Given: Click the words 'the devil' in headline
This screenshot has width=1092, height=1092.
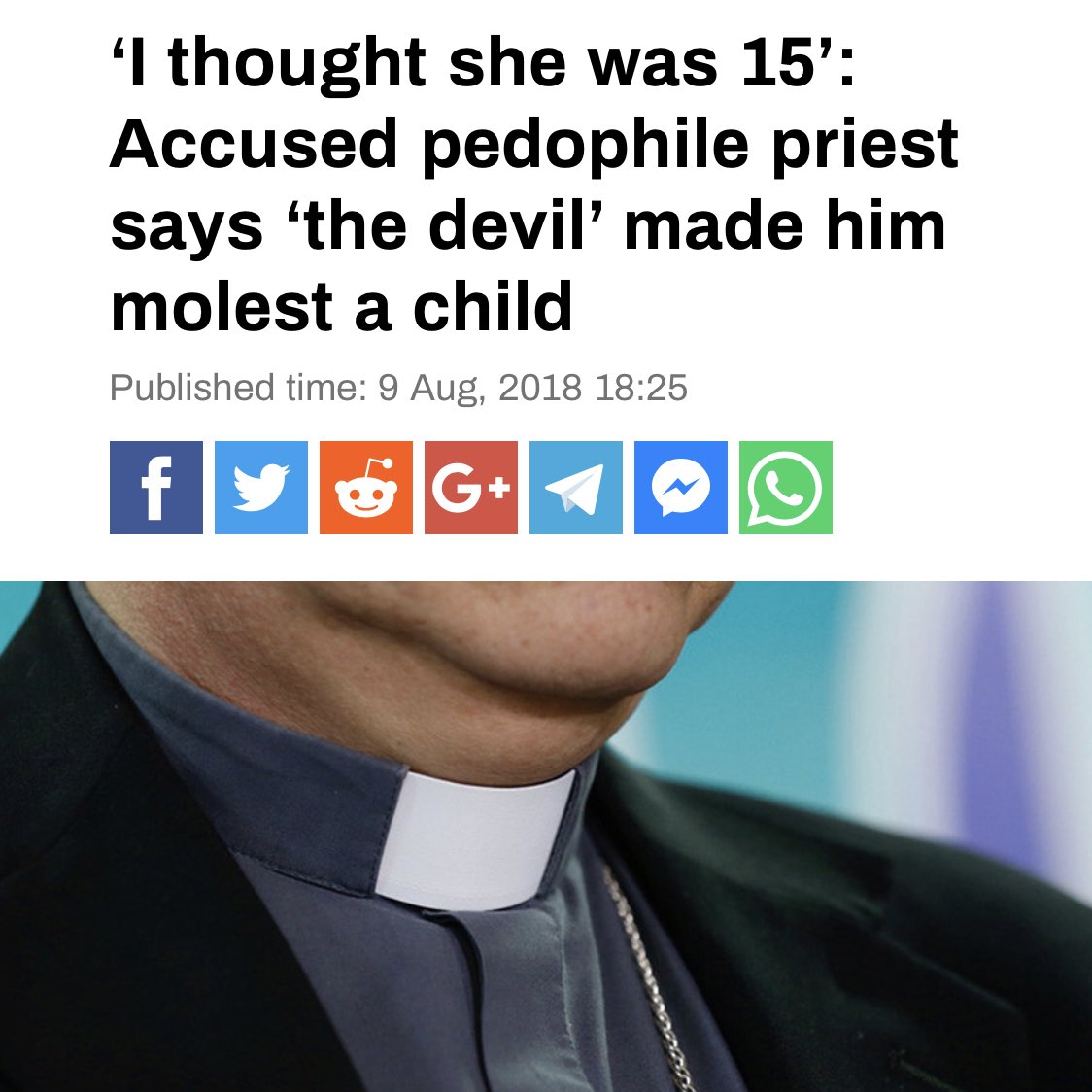Looking at the screenshot, I should [447, 225].
